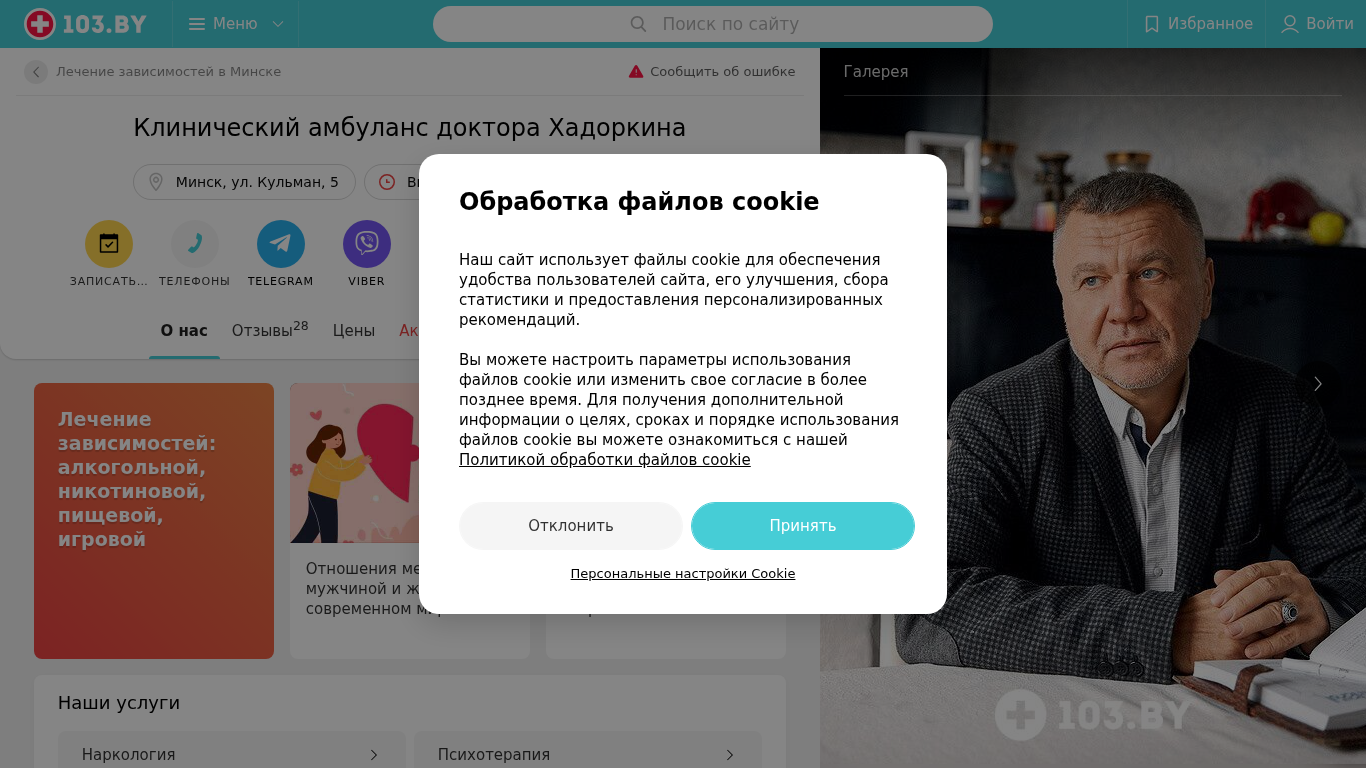Screen dimensions: 1366x768
Task: Click the Записаться calendar icon
Action: tap(109, 244)
